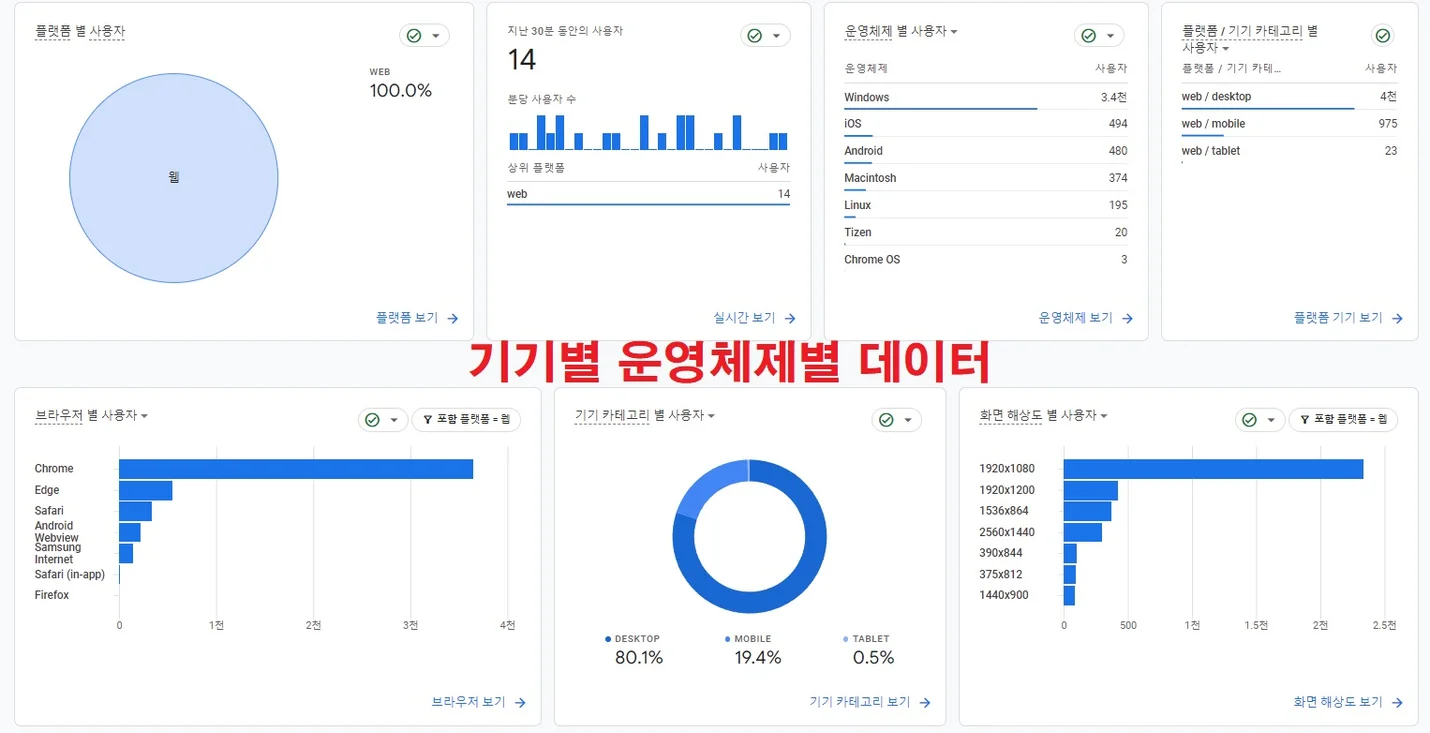
Task: Click the 1920x1200 resolution label
Action: pyautogui.click(x=1007, y=490)
